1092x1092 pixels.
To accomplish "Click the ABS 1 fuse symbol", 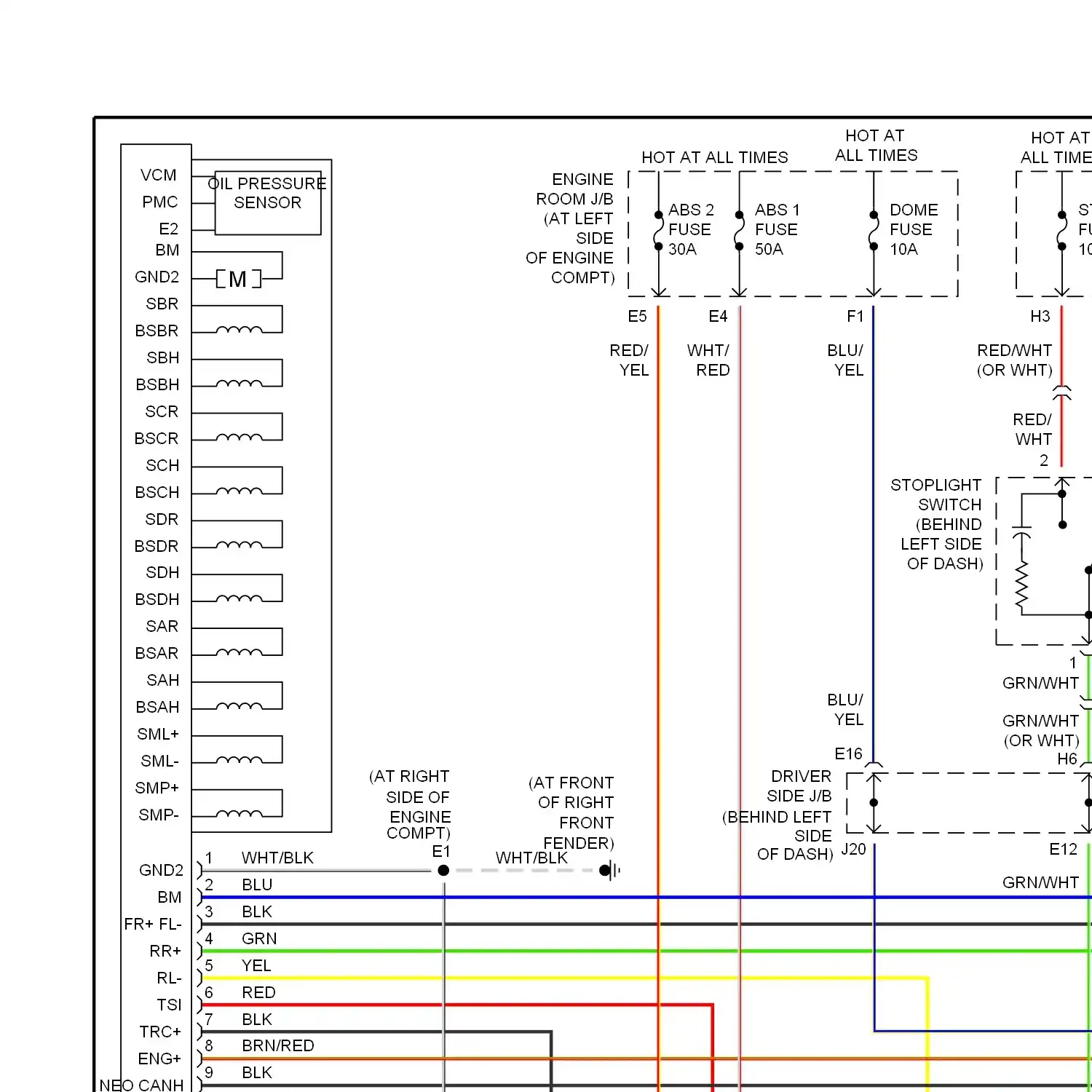I will point(739,231).
